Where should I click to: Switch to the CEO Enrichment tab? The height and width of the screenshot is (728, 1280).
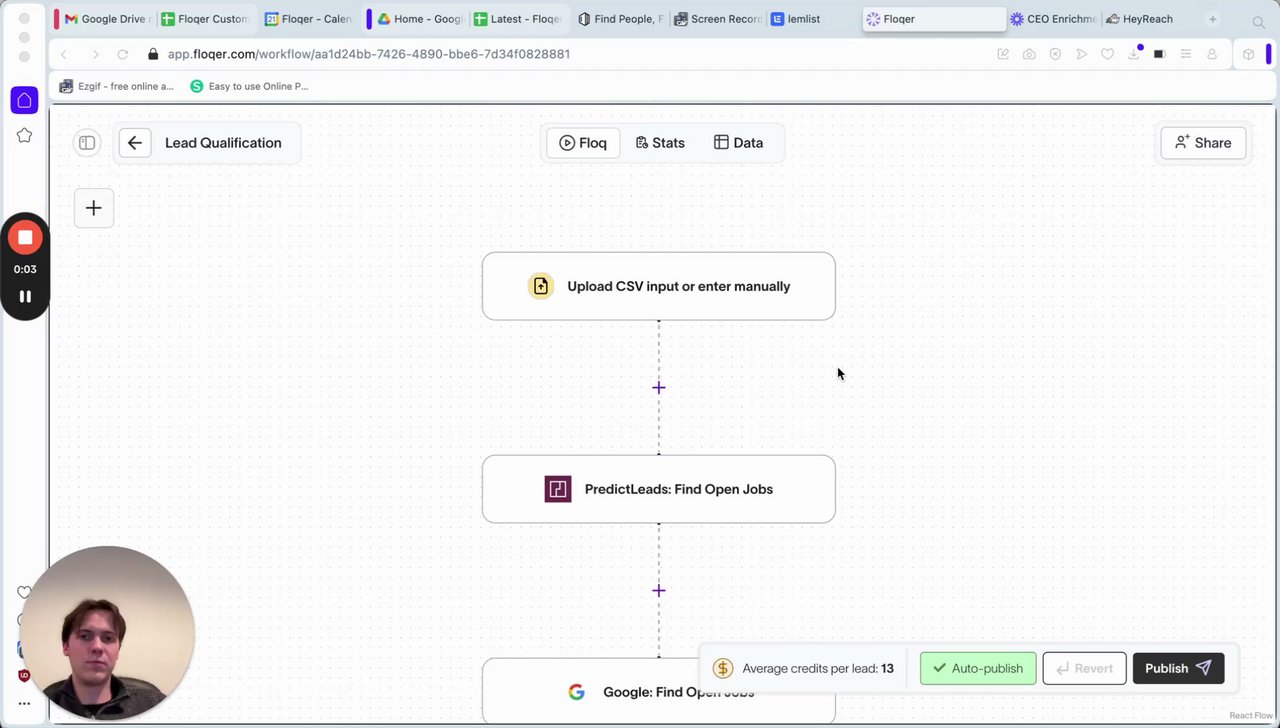(x=1054, y=19)
